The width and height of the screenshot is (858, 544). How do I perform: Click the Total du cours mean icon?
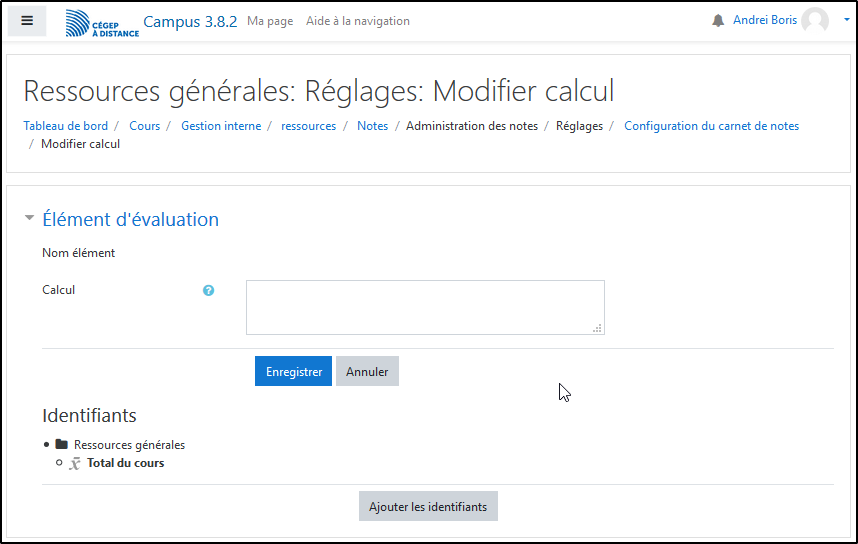(74, 464)
